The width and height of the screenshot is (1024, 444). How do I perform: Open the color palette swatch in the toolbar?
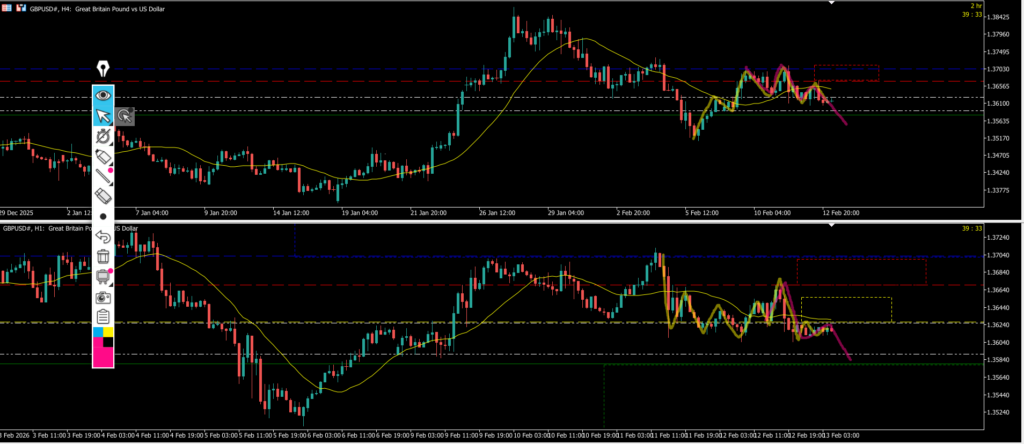click(x=103, y=346)
